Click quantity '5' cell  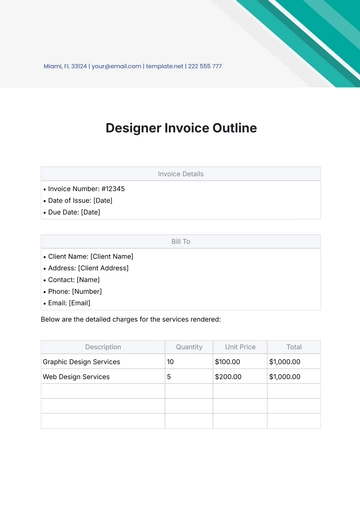click(189, 377)
